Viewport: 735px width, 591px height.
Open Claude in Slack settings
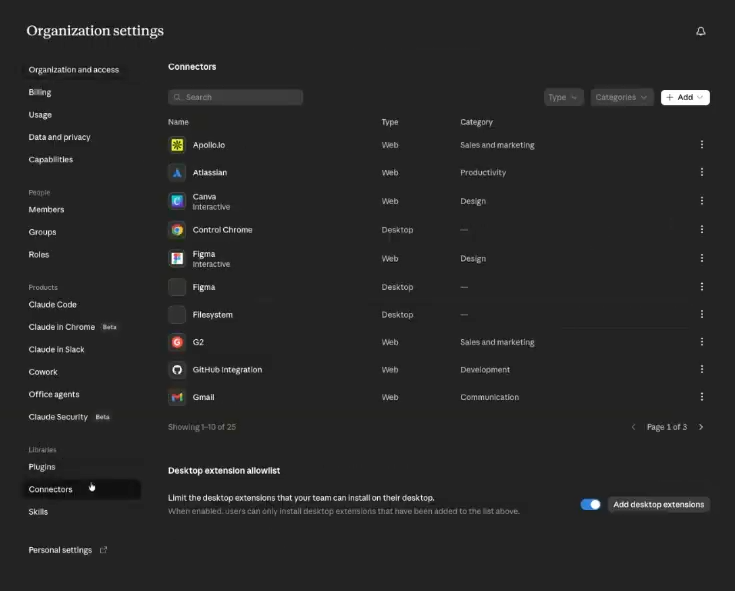[x=56, y=350]
